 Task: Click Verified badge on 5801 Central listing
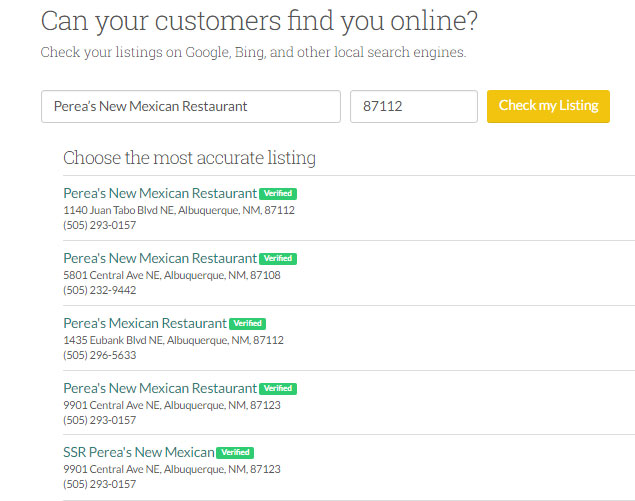pos(278,258)
